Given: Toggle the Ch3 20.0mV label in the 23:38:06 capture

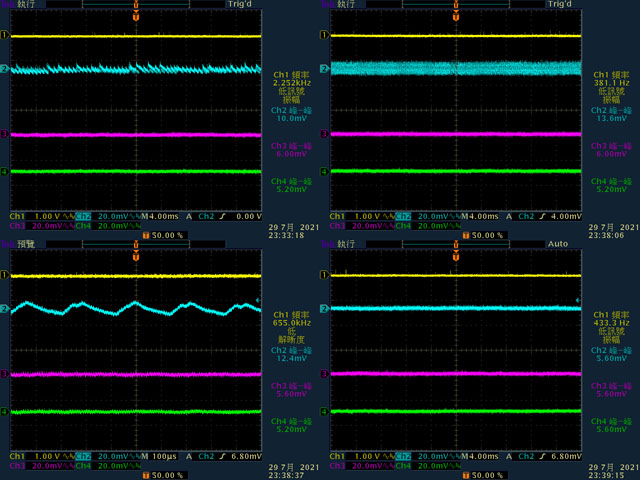Looking at the screenshot, I should pyautogui.click(x=360, y=226).
